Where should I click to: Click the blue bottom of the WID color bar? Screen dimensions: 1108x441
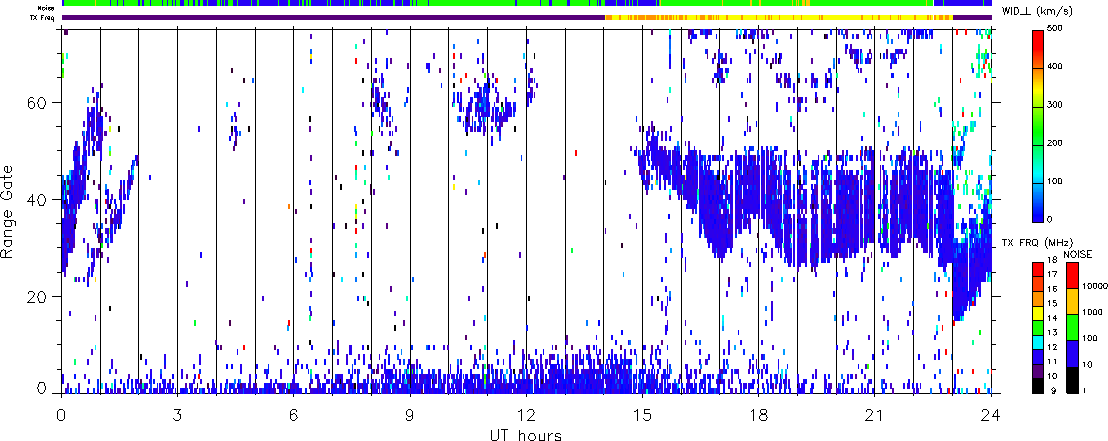click(x=1038, y=205)
